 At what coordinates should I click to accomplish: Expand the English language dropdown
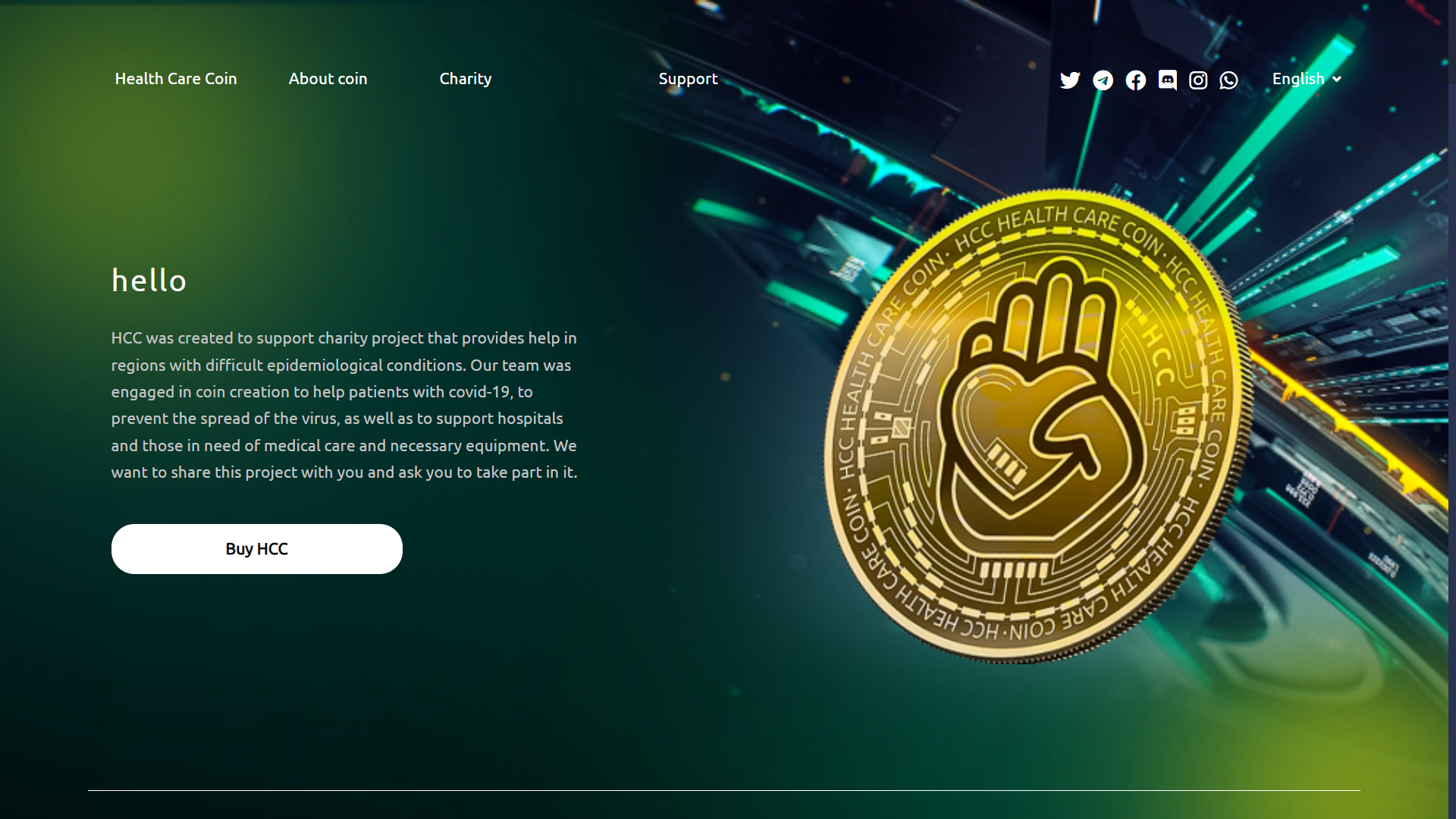[x=1307, y=79]
